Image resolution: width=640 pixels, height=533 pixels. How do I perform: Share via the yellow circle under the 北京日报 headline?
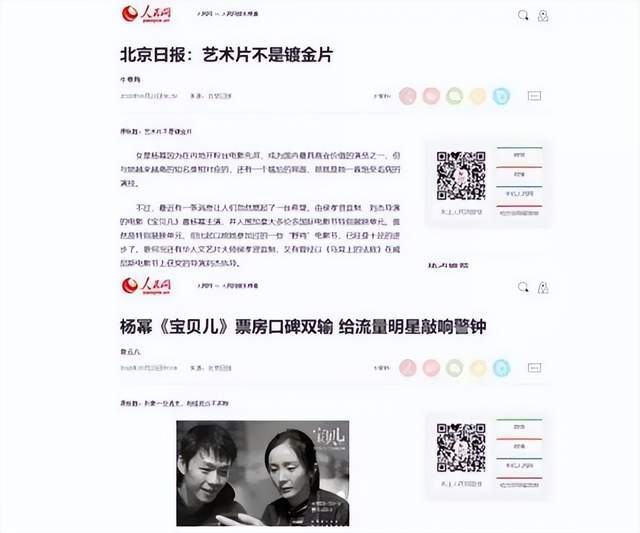point(478,96)
